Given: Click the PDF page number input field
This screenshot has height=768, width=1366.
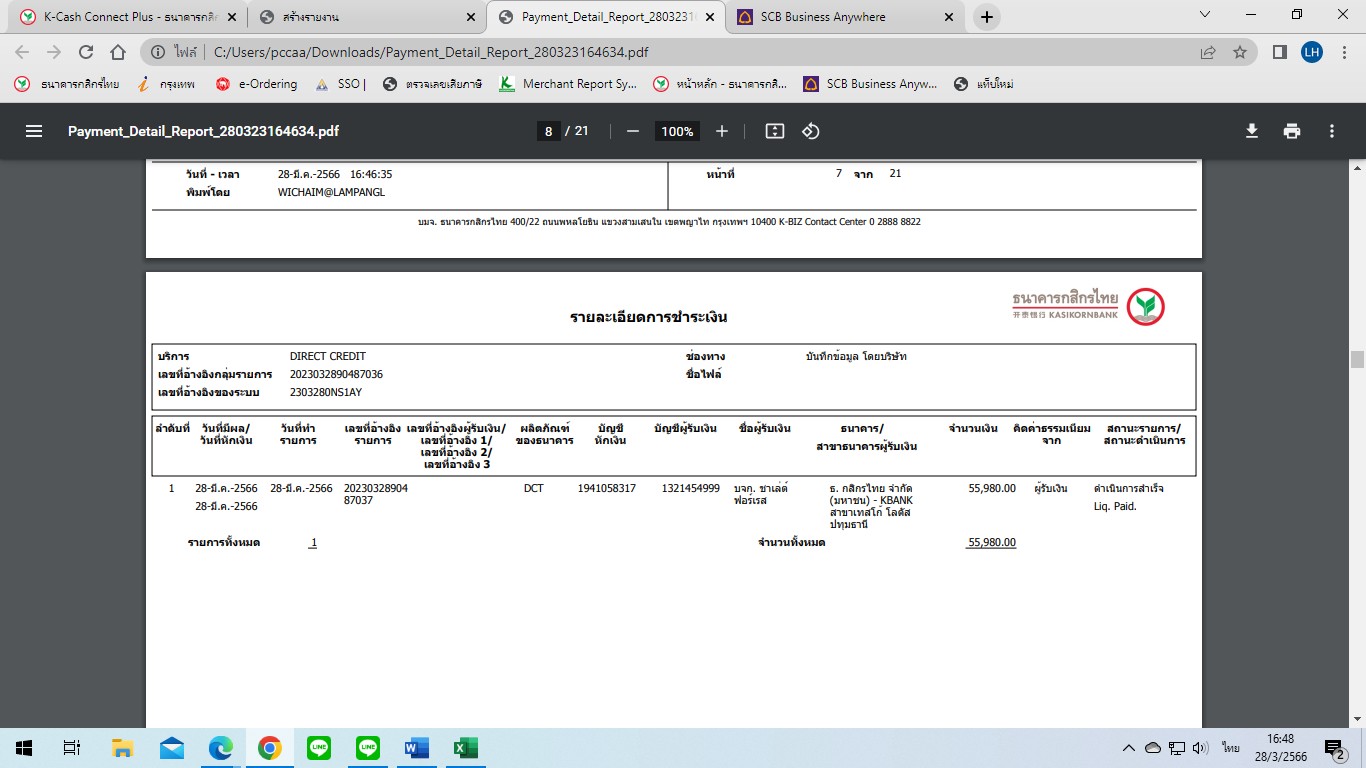Looking at the screenshot, I should (x=548, y=131).
